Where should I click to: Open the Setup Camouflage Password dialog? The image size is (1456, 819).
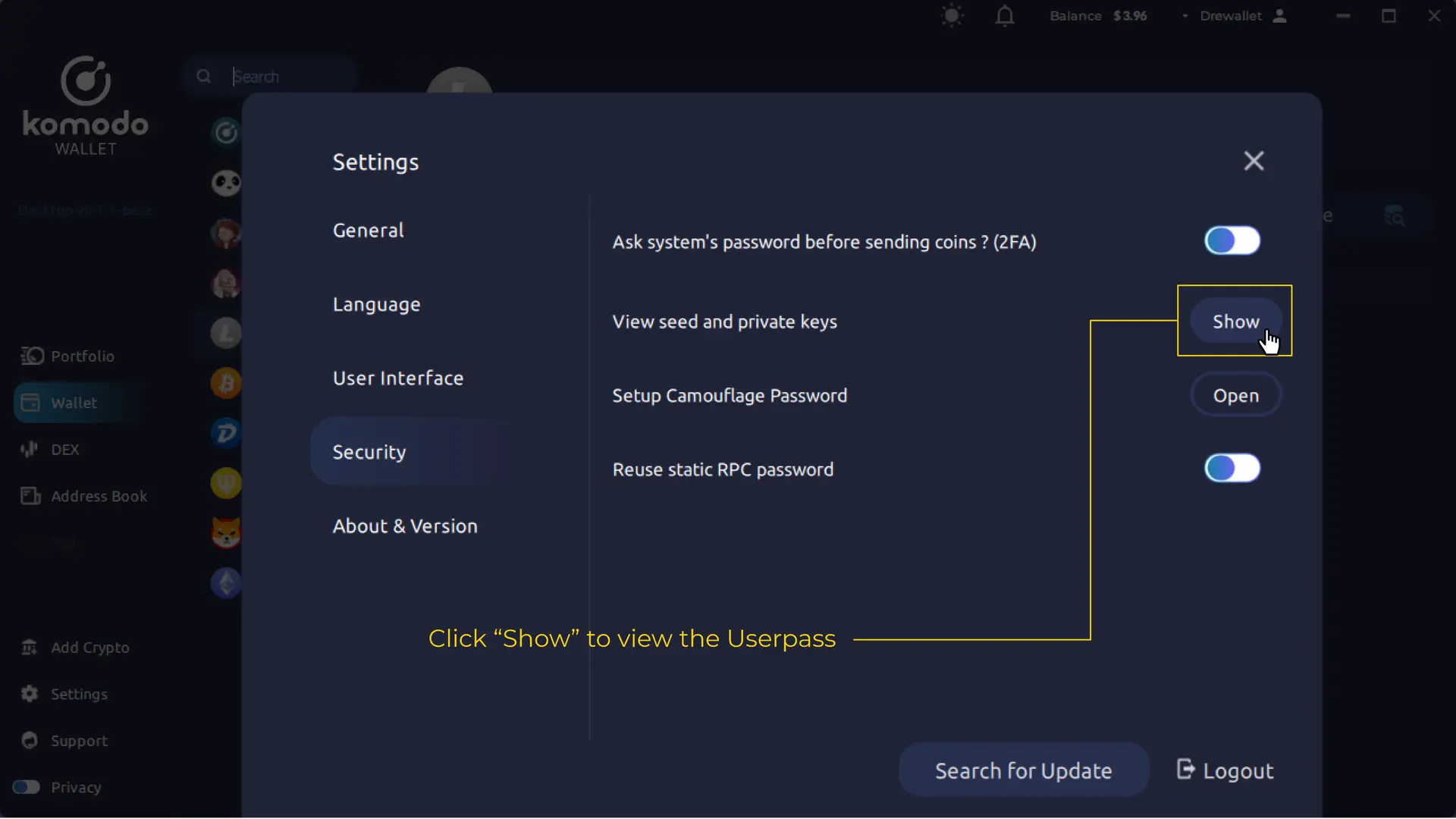[1236, 395]
